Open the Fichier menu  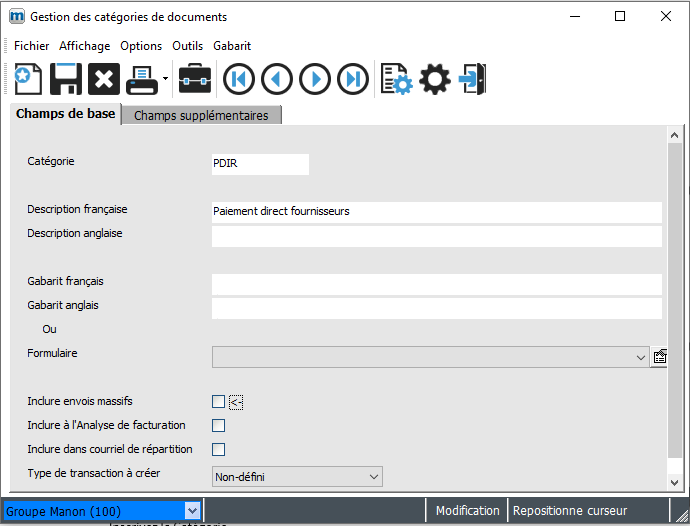pyautogui.click(x=31, y=46)
